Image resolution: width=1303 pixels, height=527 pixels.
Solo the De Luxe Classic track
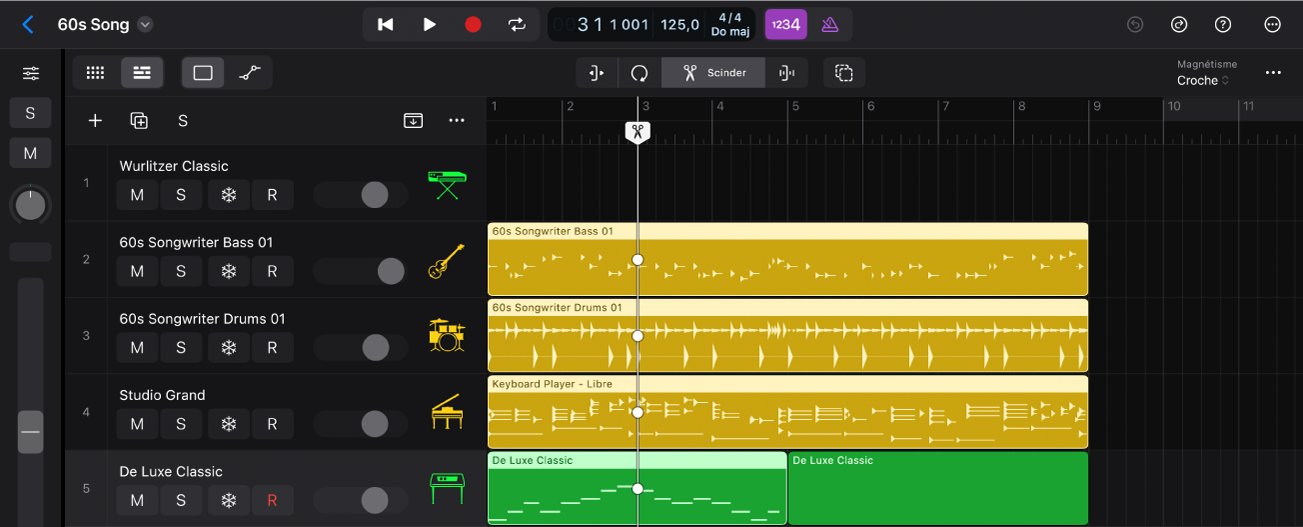[x=181, y=500]
